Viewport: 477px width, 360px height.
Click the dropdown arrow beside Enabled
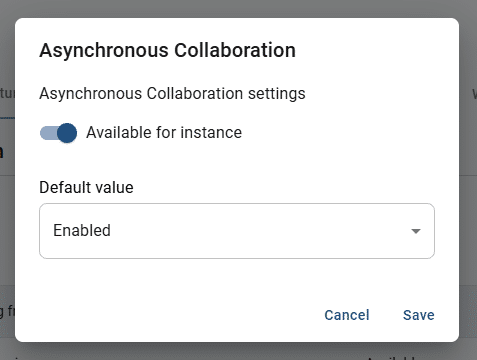coord(416,231)
